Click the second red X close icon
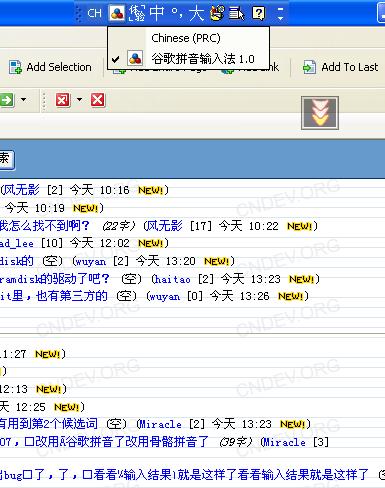385x488 pixels. pos(98,100)
